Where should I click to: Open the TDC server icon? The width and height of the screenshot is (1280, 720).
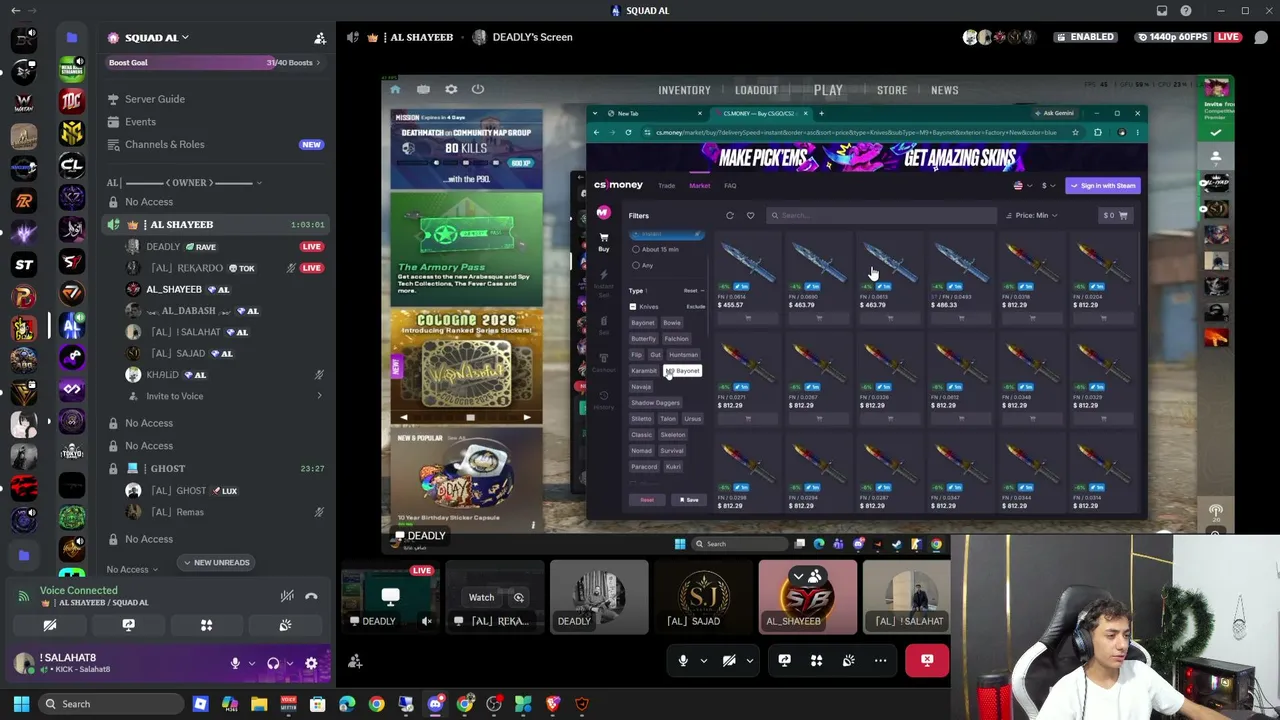(71, 101)
